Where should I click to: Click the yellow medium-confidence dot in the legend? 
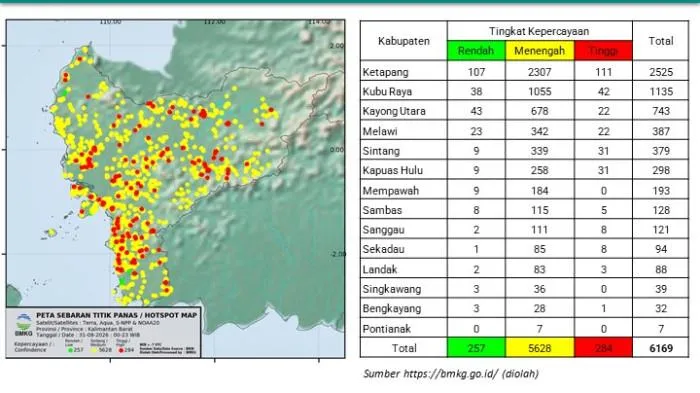[x=94, y=350]
